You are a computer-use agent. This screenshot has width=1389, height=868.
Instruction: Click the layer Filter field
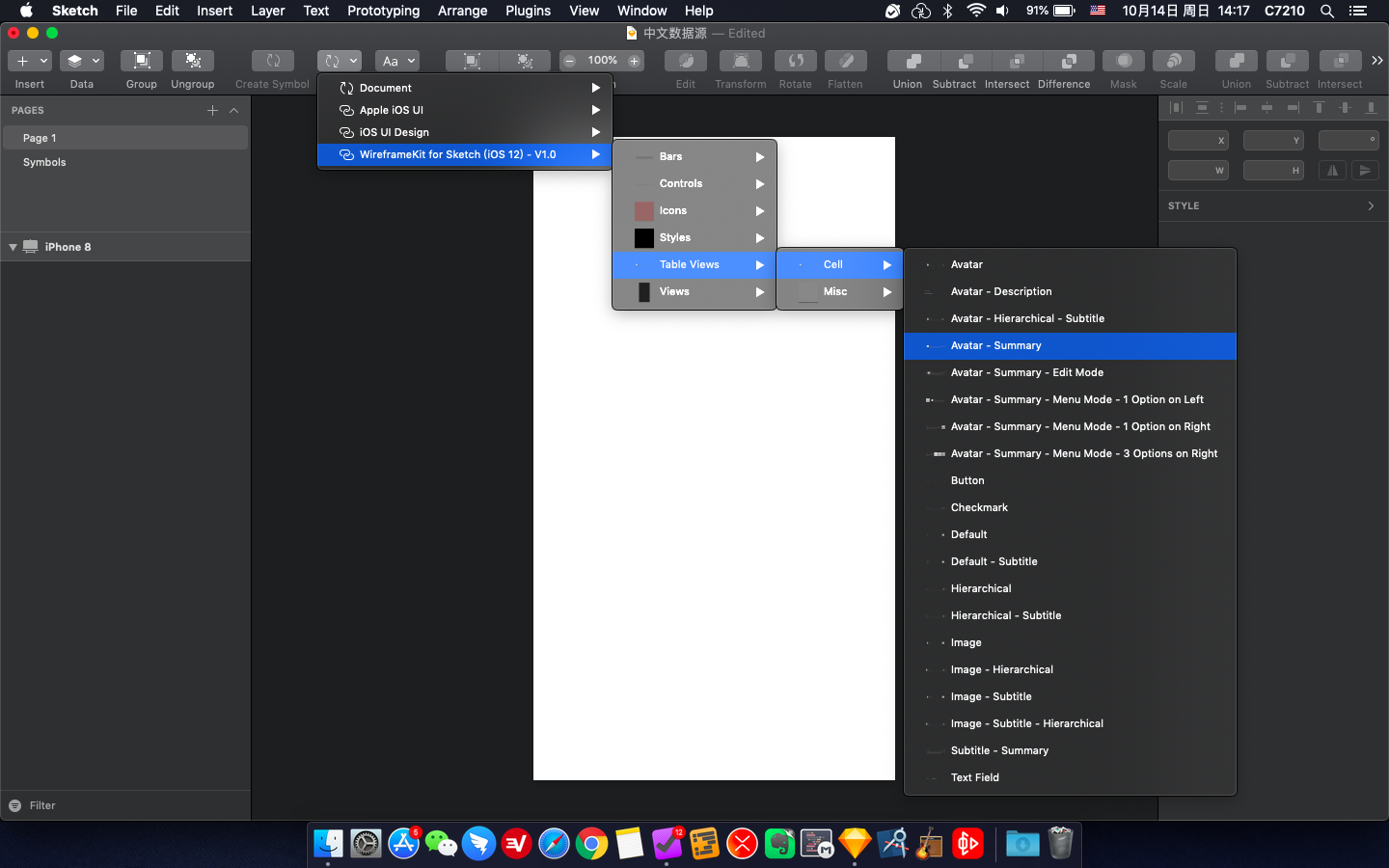[x=125, y=805]
